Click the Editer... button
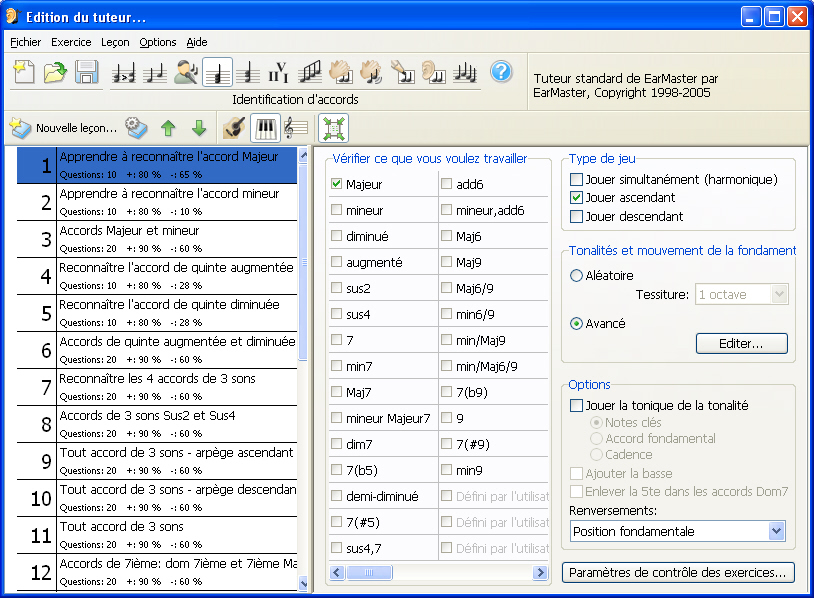 [x=741, y=344]
